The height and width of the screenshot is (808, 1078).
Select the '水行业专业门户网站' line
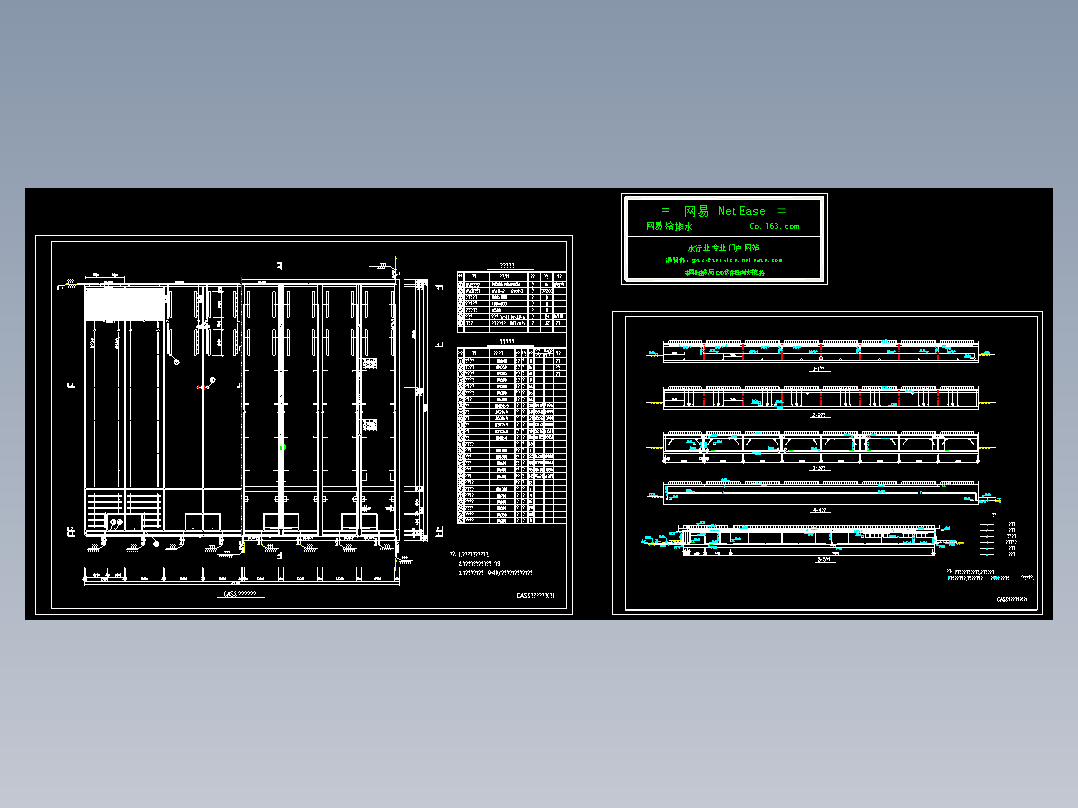[x=723, y=248]
